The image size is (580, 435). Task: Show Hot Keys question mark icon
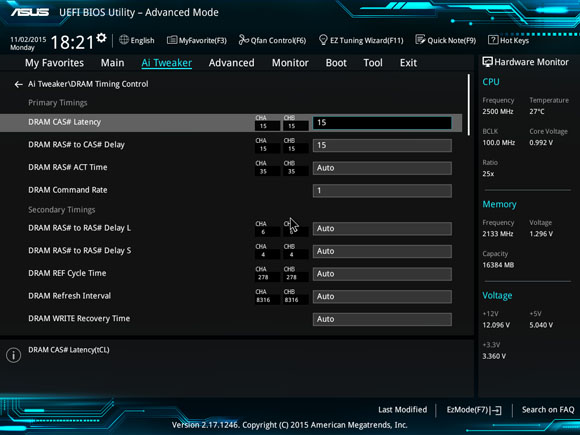pyautogui.click(x=493, y=40)
